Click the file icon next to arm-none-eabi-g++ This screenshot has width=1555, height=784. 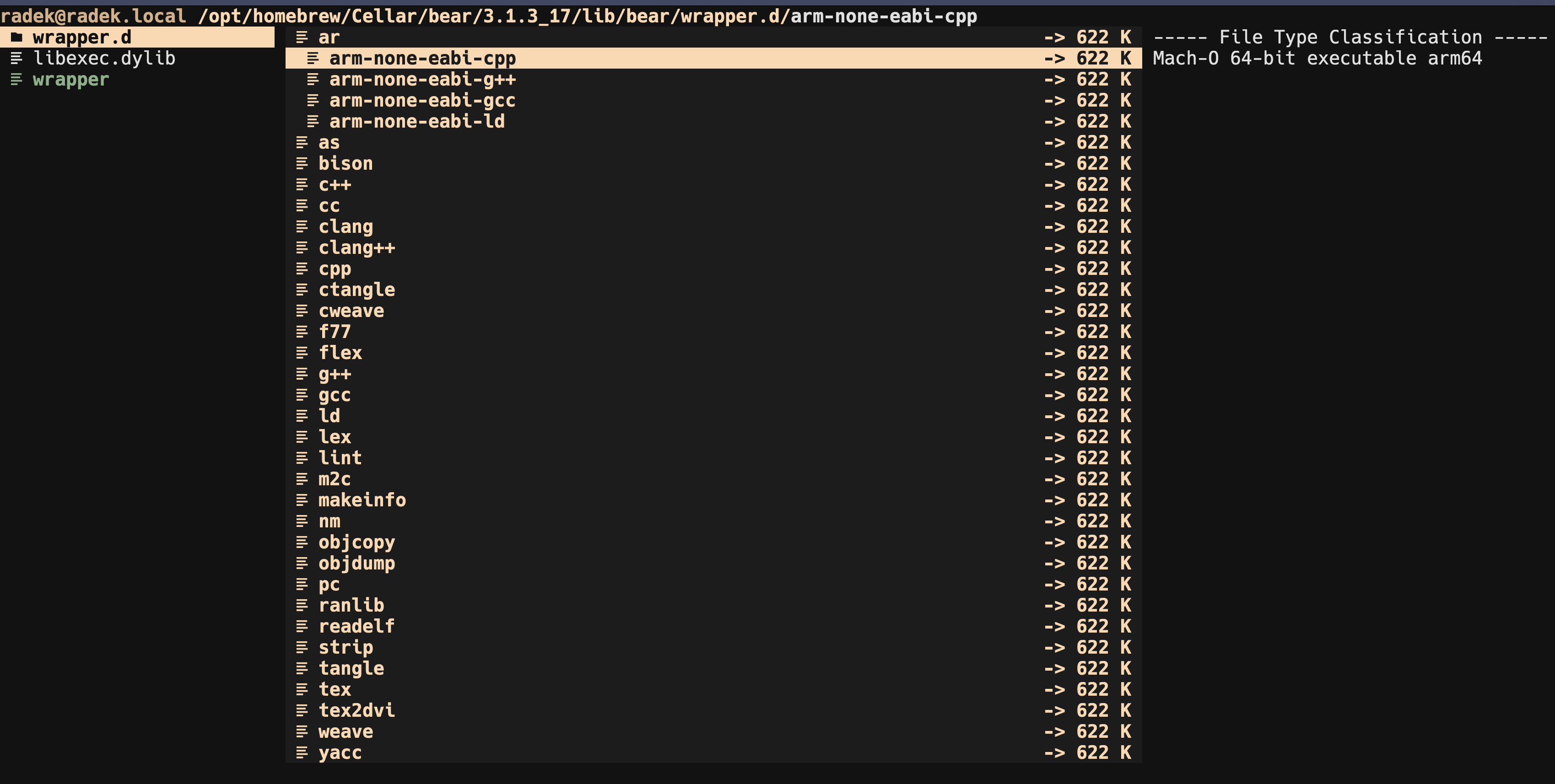(313, 80)
